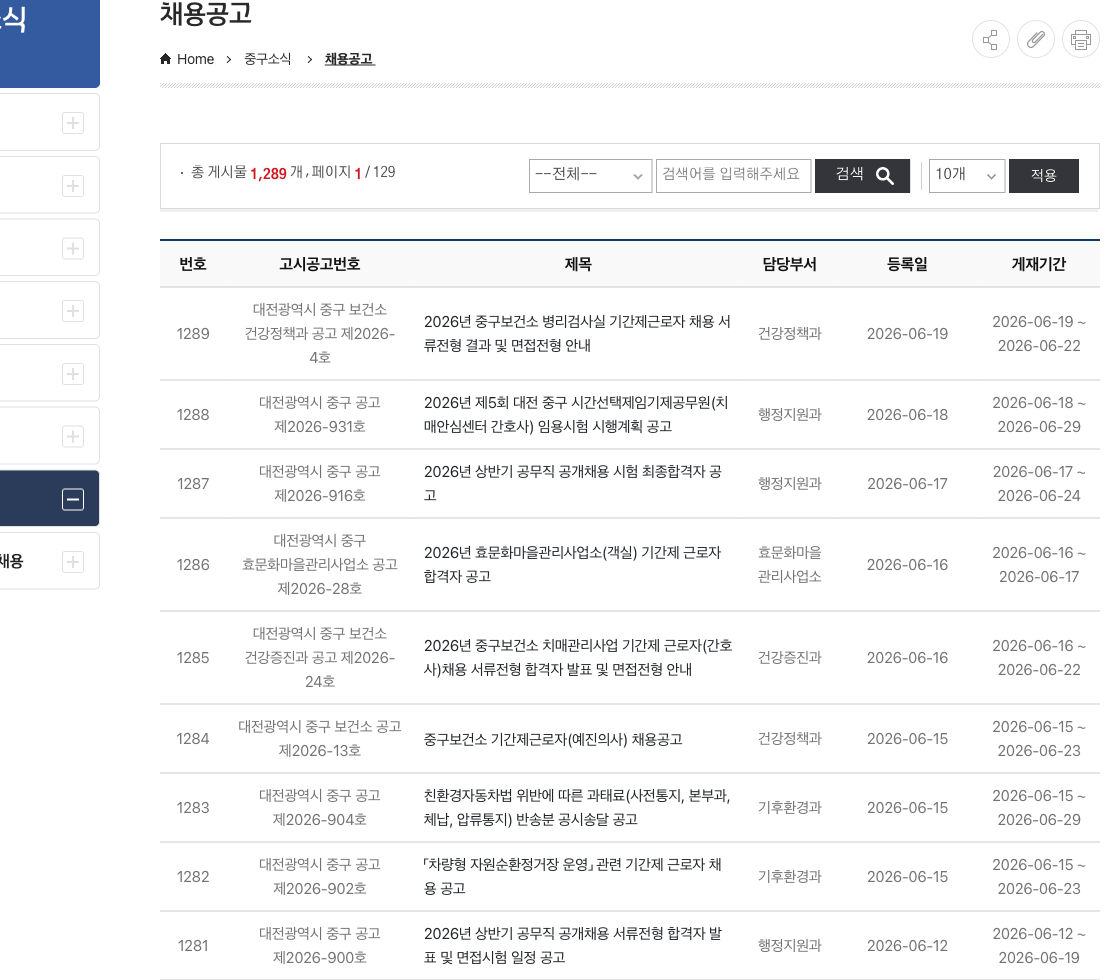
Task: Click notice number 제2026-904호
Action: pos(319,820)
